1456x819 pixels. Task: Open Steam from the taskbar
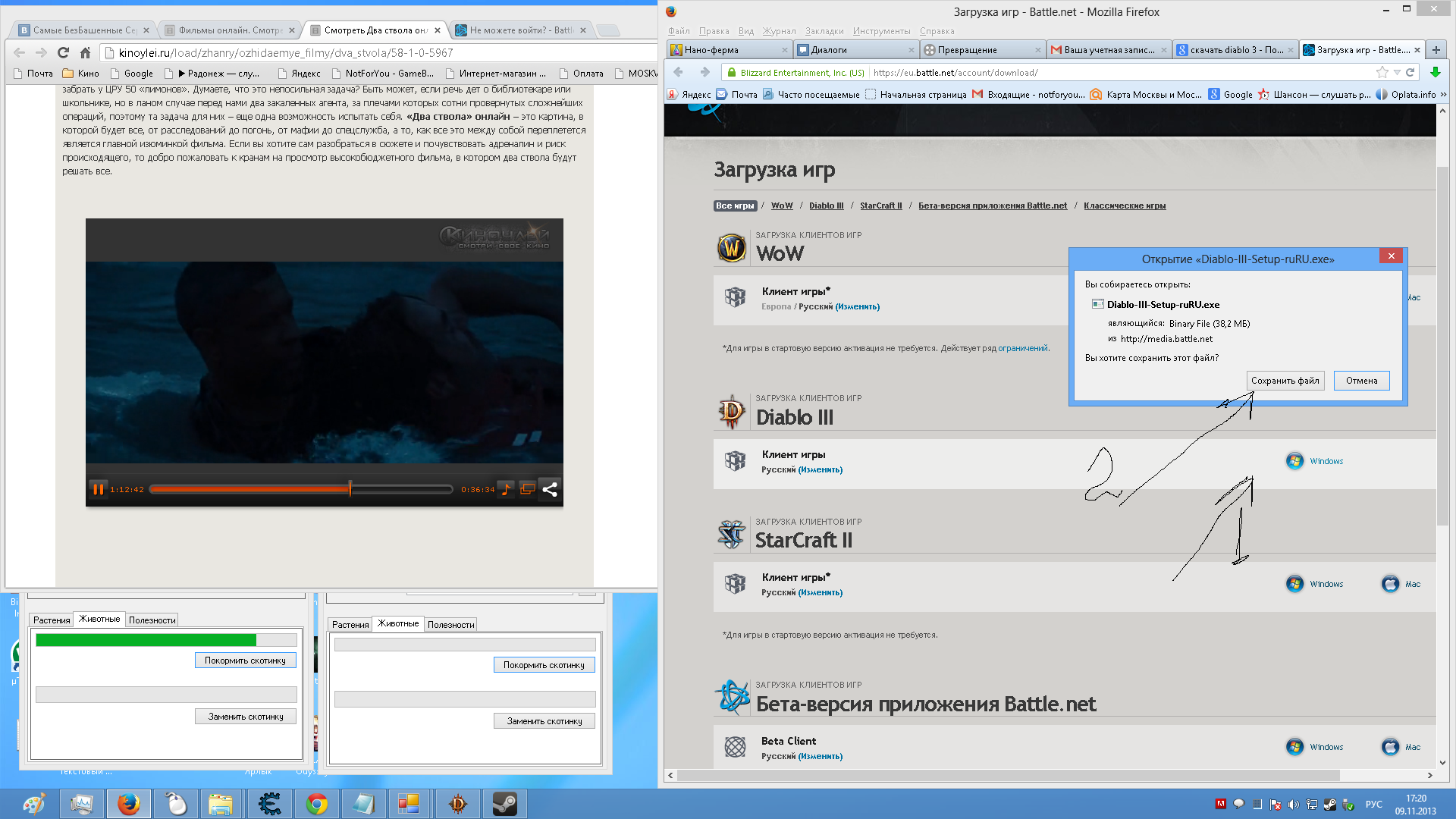(504, 804)
